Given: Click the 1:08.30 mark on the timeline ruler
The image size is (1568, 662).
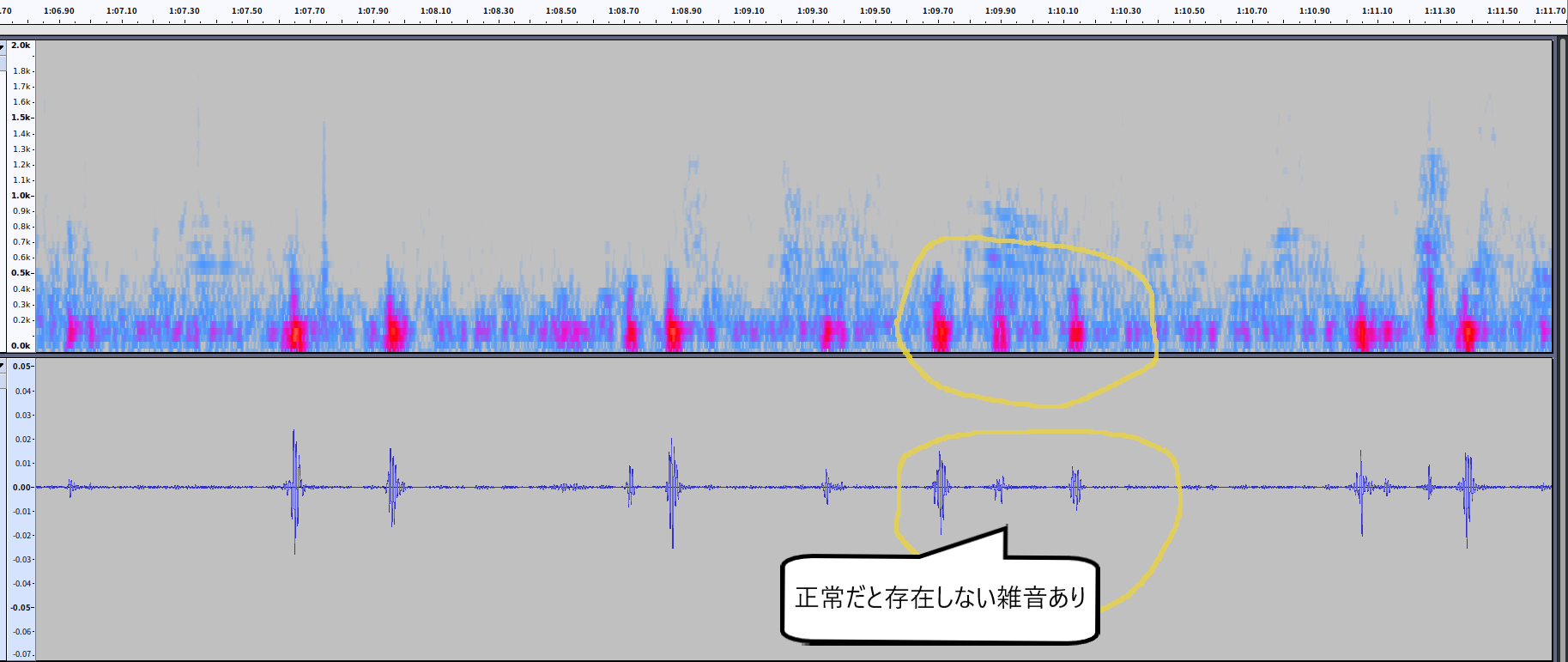Looking at the screenshot, I should coord(499,11).
